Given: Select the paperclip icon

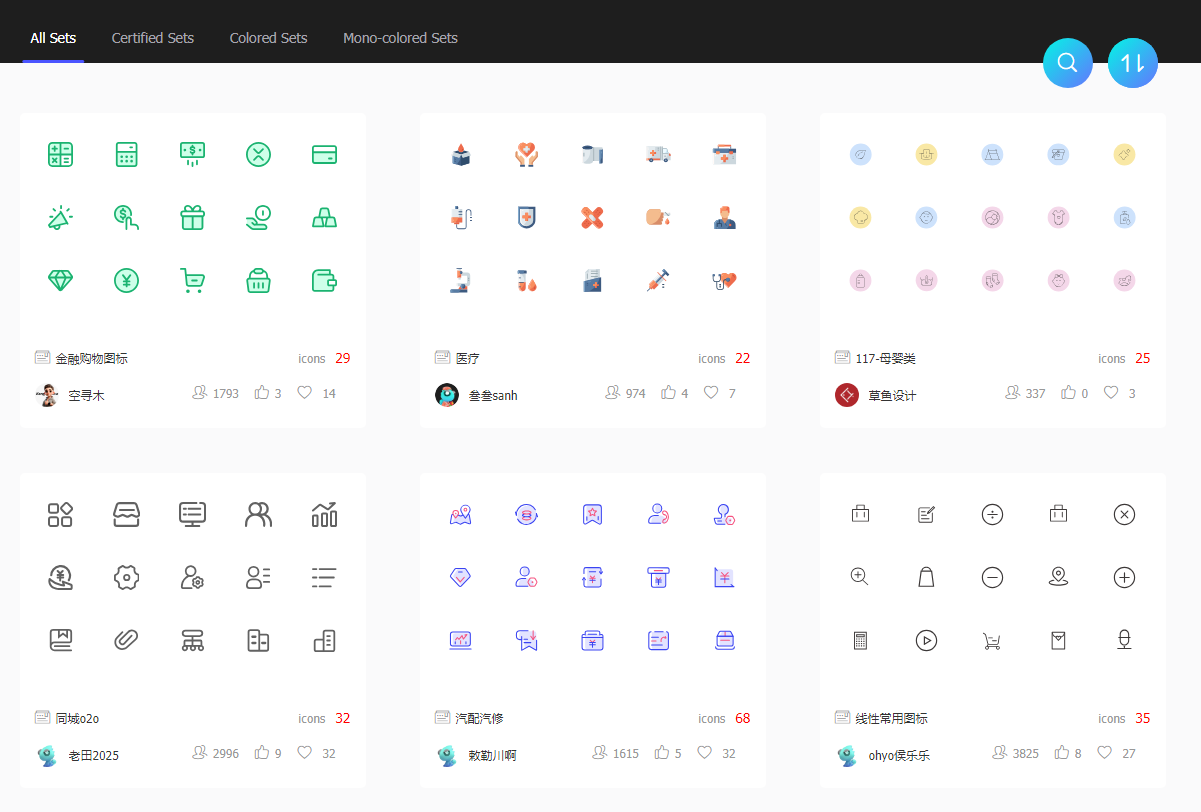Looking at the screenshot, I should point(127,640).
